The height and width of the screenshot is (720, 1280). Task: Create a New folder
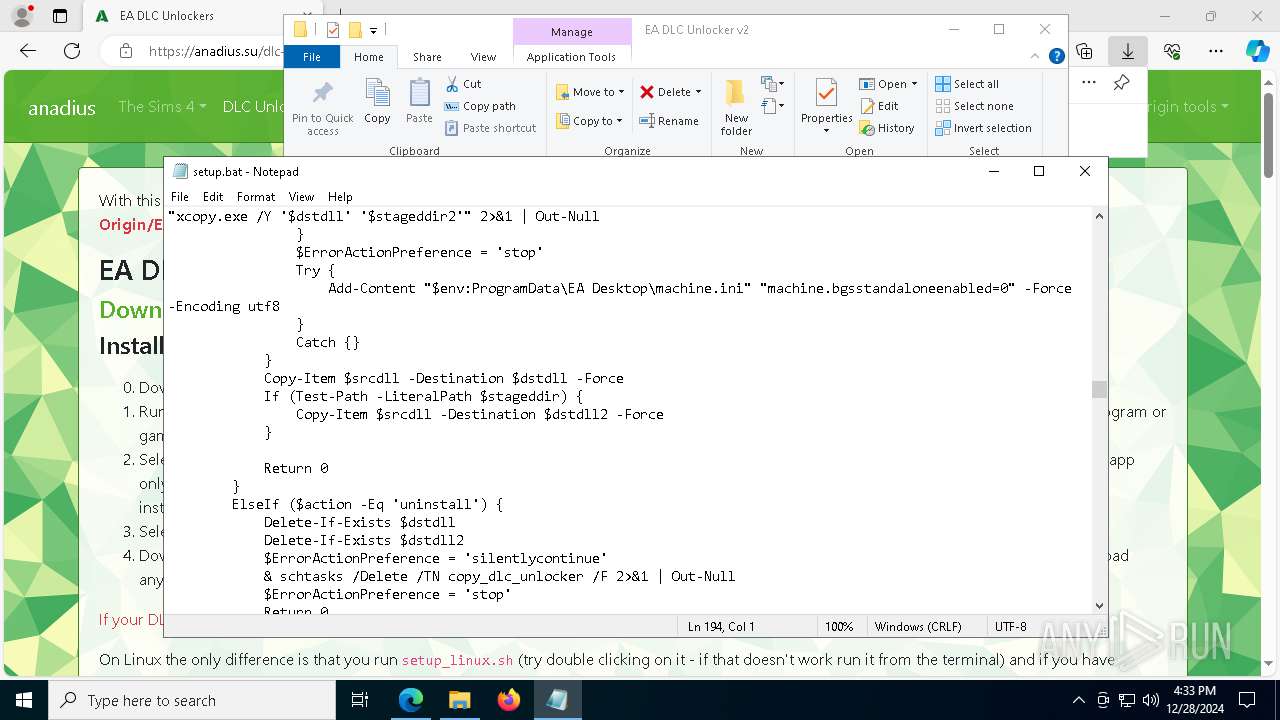736,107
